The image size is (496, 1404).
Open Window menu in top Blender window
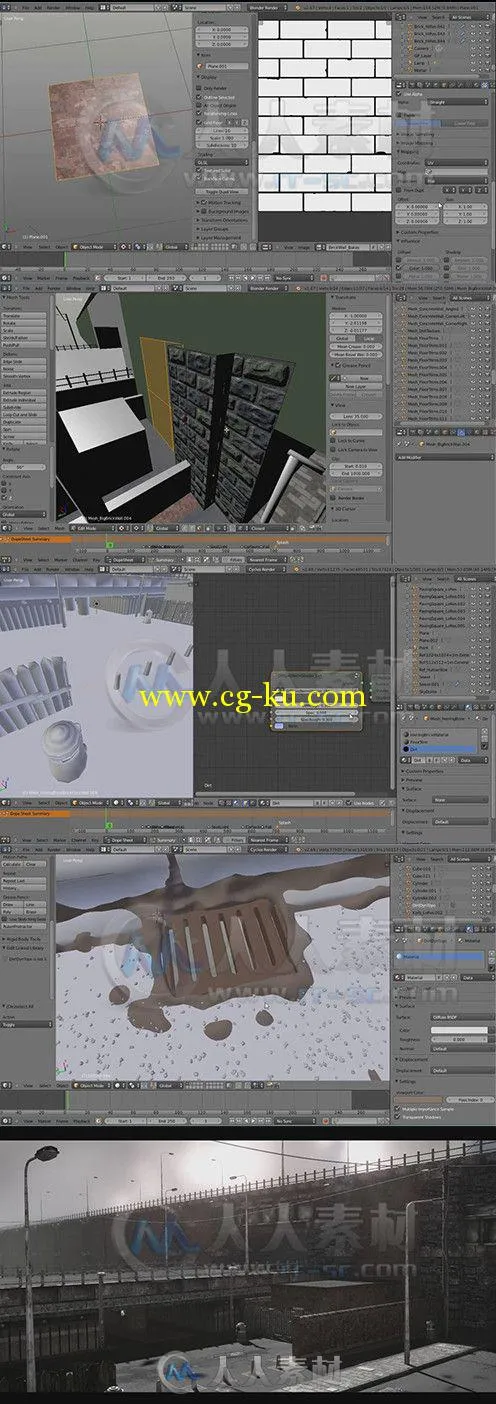pyautogui.click(x=72, y=8)
